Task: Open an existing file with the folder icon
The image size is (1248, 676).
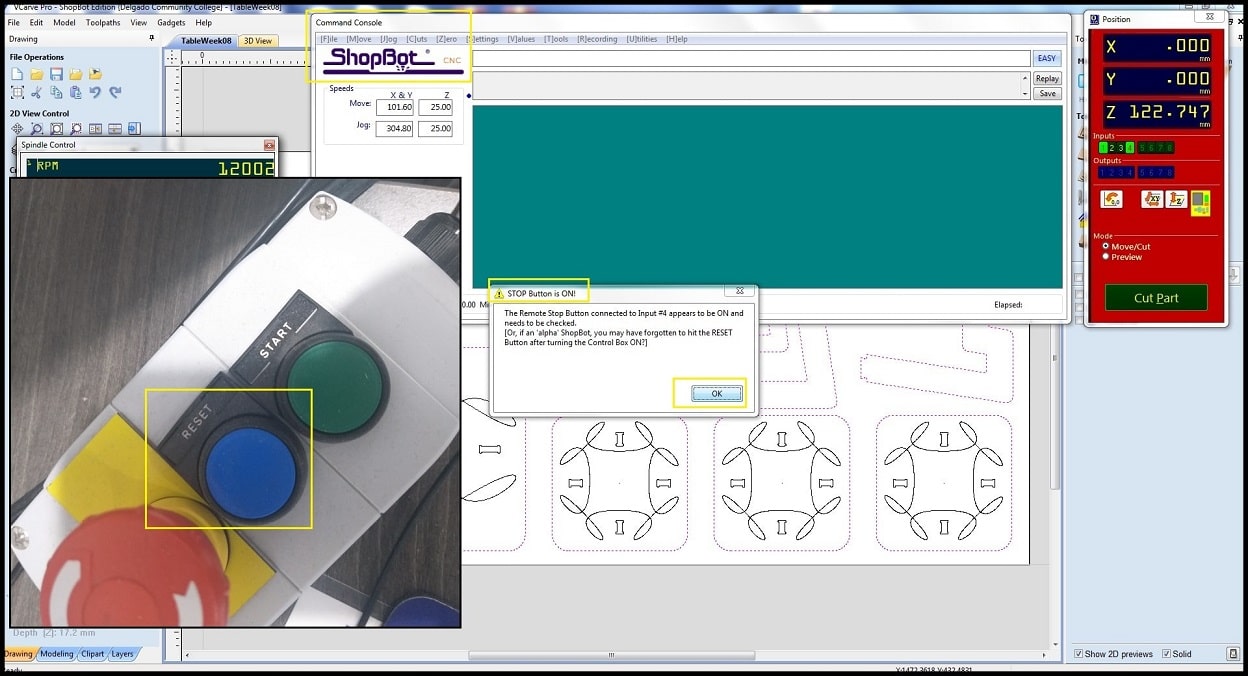Action: (36, 74)
